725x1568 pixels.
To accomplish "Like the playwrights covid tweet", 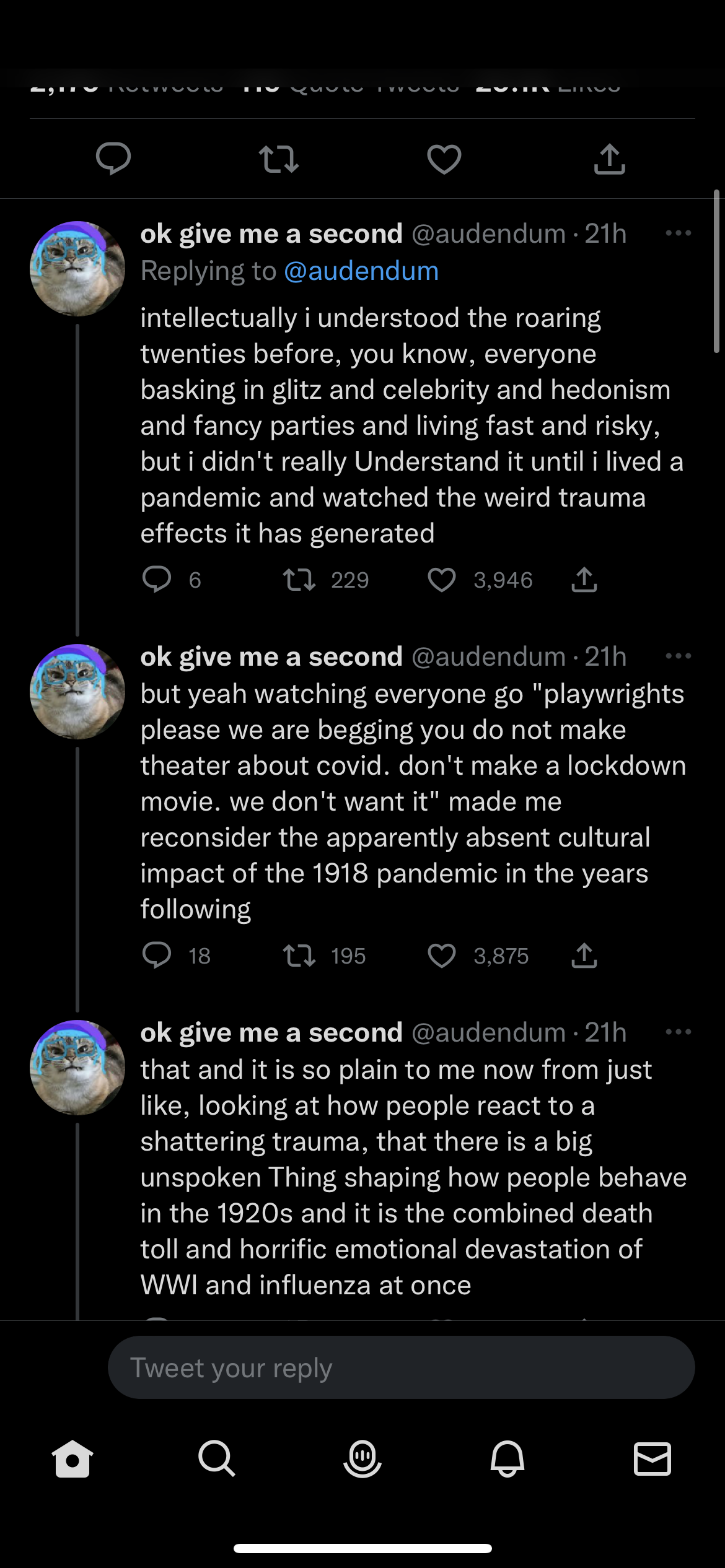I will 442,956.
